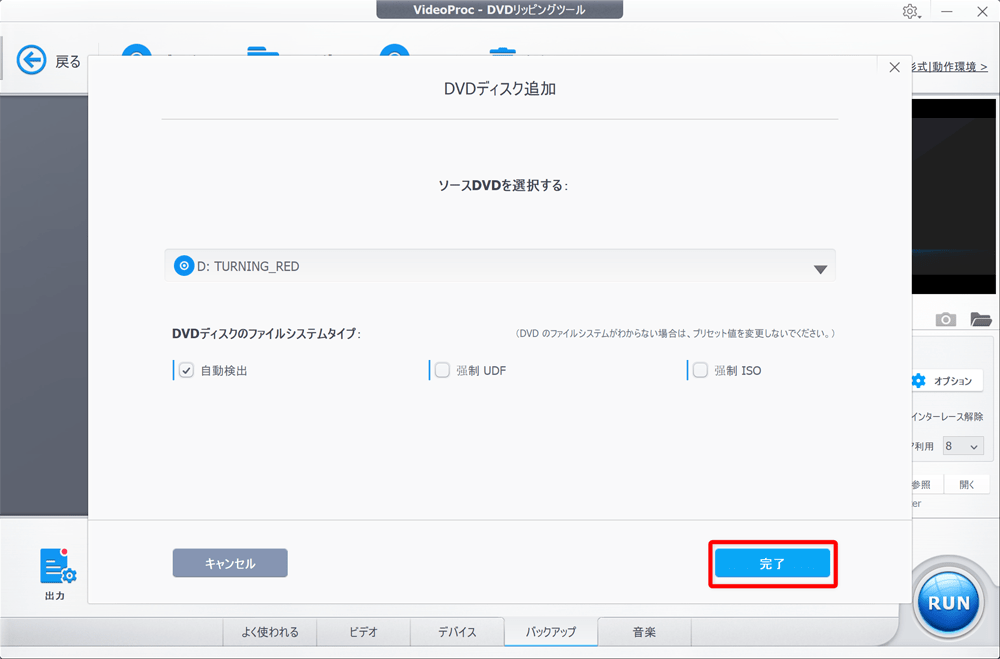Toggle the 自動検出 checkbox

pyautogui.click(x=186, y=370)
